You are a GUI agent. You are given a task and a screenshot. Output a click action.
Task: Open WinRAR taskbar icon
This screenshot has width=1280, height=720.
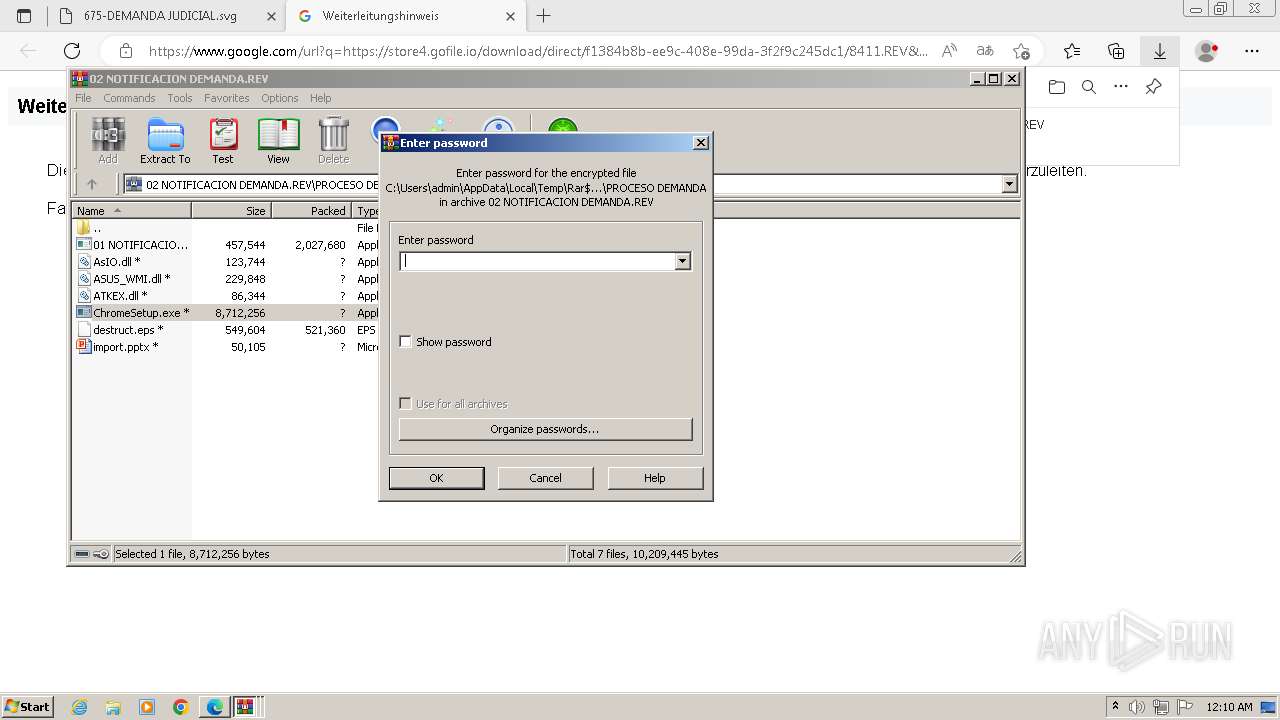[x=245, y=707]
